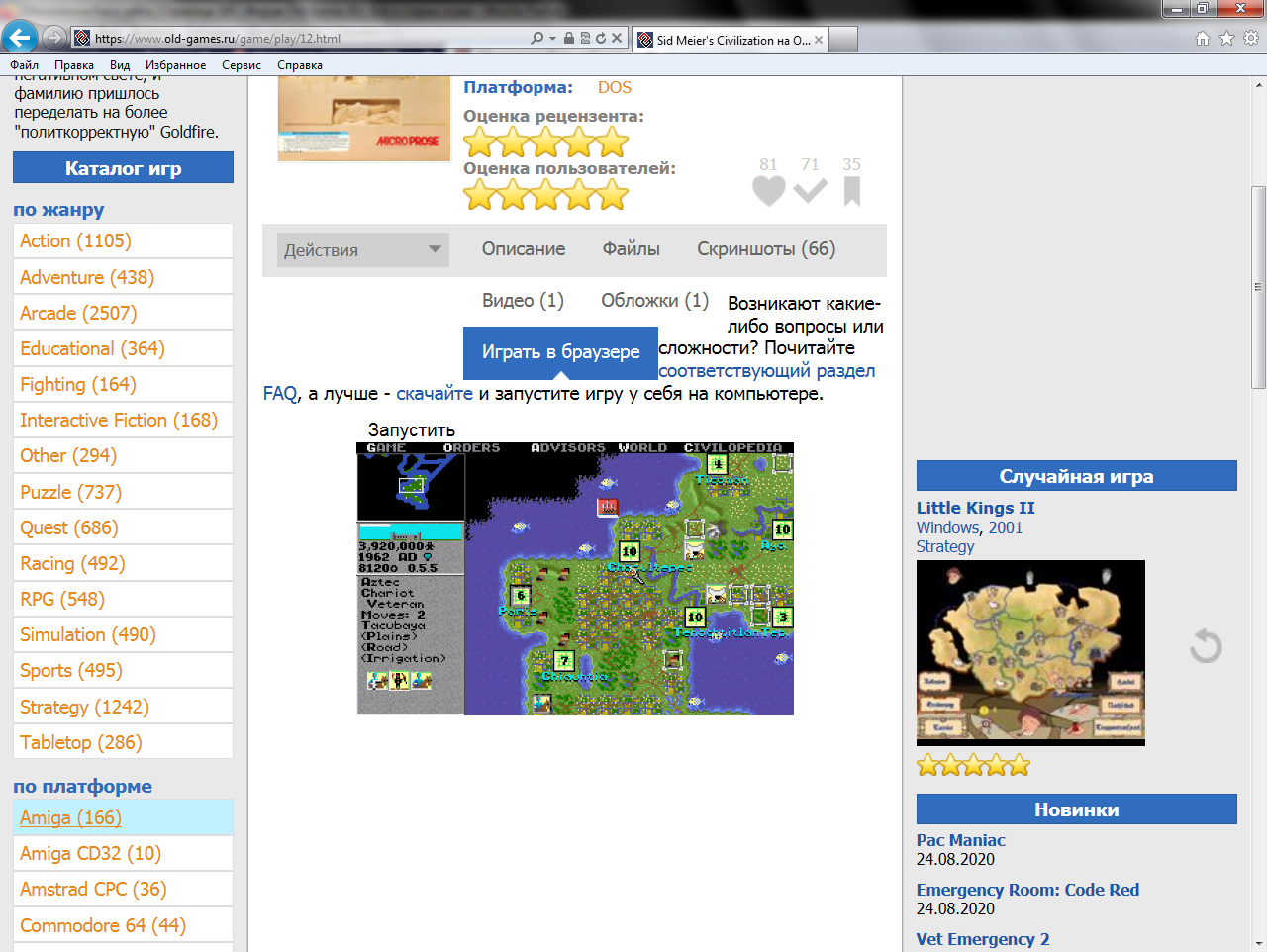Image resolution: width=1267 pixels, height=952 pixels.
Task: Open the Скриншоты (66) tab
Action: pos(766,249)
